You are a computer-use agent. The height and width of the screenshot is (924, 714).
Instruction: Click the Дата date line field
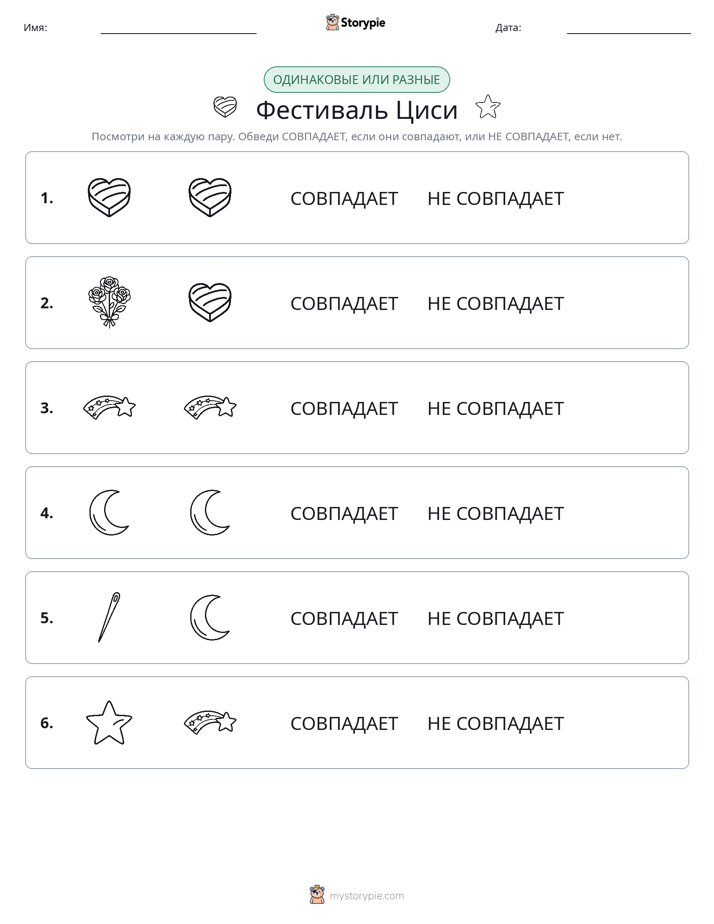pyautogui.click(x=629, y=28)
